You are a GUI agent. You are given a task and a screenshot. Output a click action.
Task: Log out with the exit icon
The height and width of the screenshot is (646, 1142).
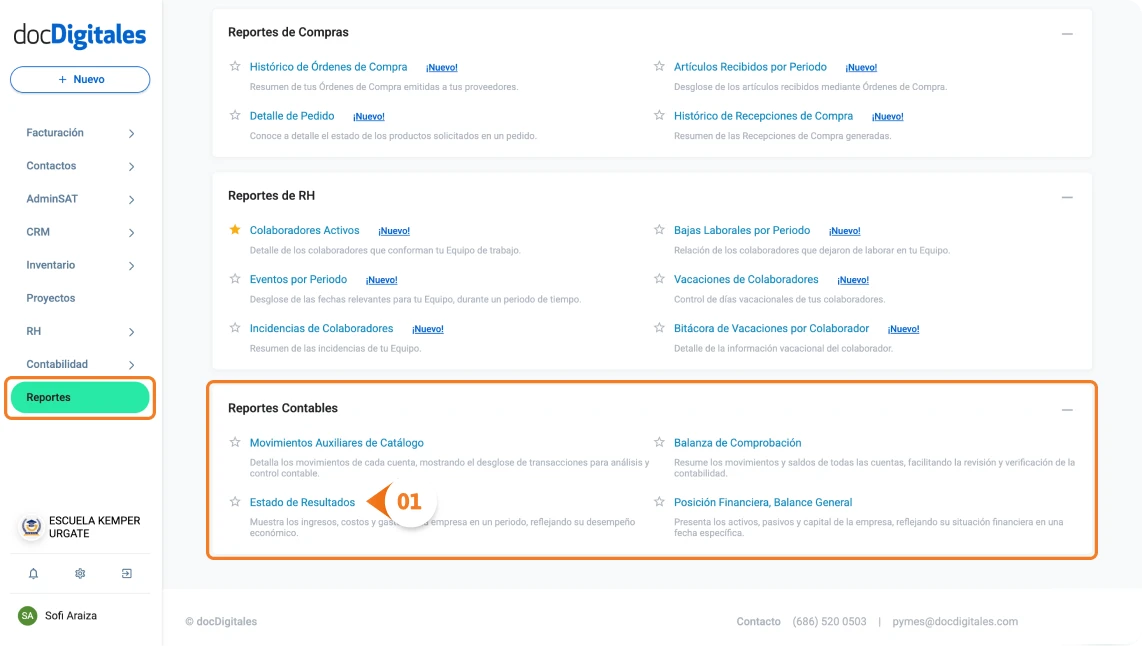[126, 573]
